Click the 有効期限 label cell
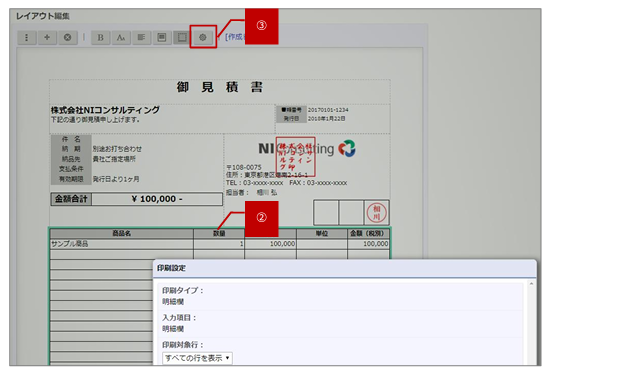The width and height of the screenshot is (640, 375). (x=71, y=179)
